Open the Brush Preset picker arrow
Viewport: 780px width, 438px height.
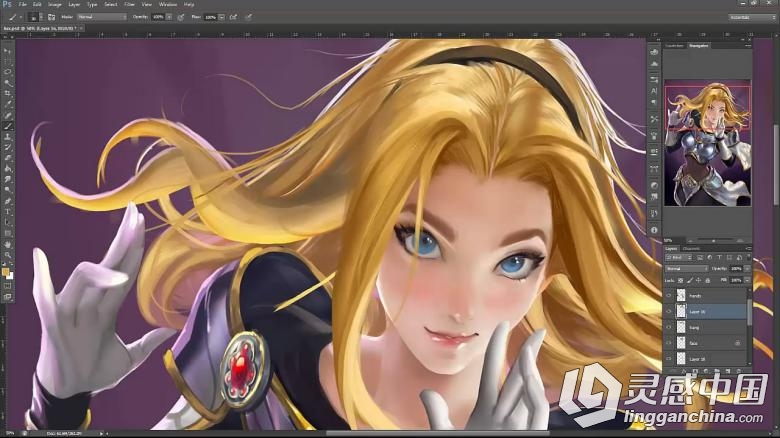pyautogui.click(x=41, y=17)
